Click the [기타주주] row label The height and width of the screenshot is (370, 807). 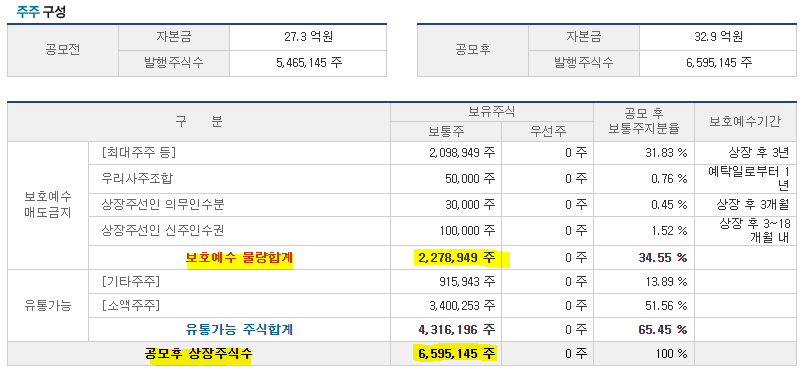click(x=131, y=281)
